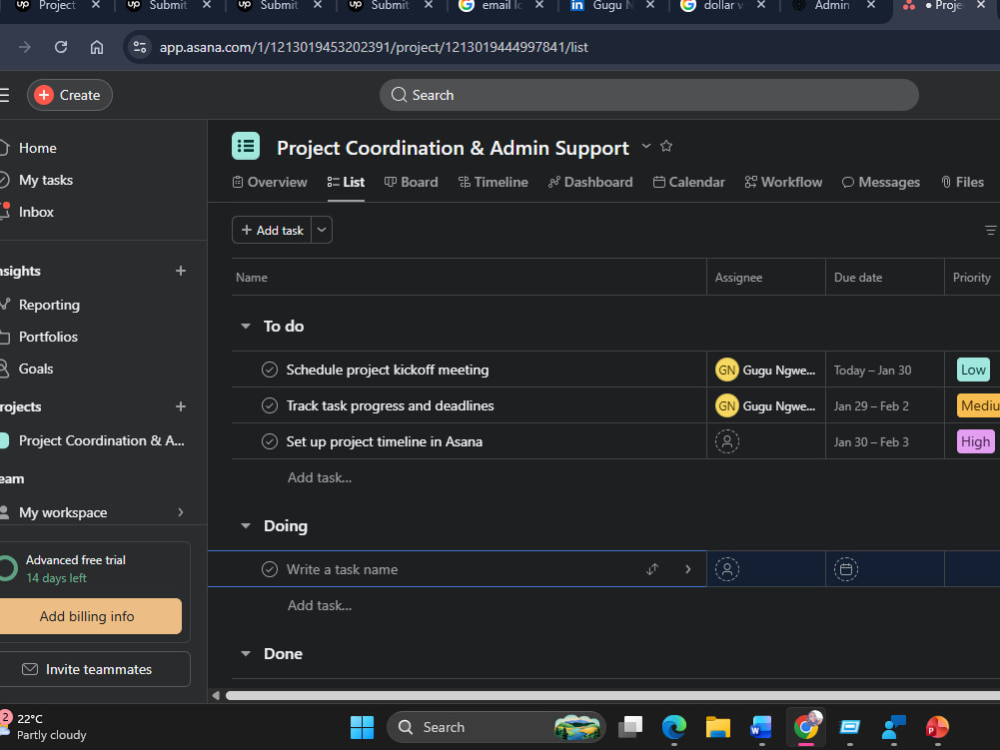Open PowerPoint from taskbar
The width and height of the screenshot is (1000, 750).
pos(937,727)
